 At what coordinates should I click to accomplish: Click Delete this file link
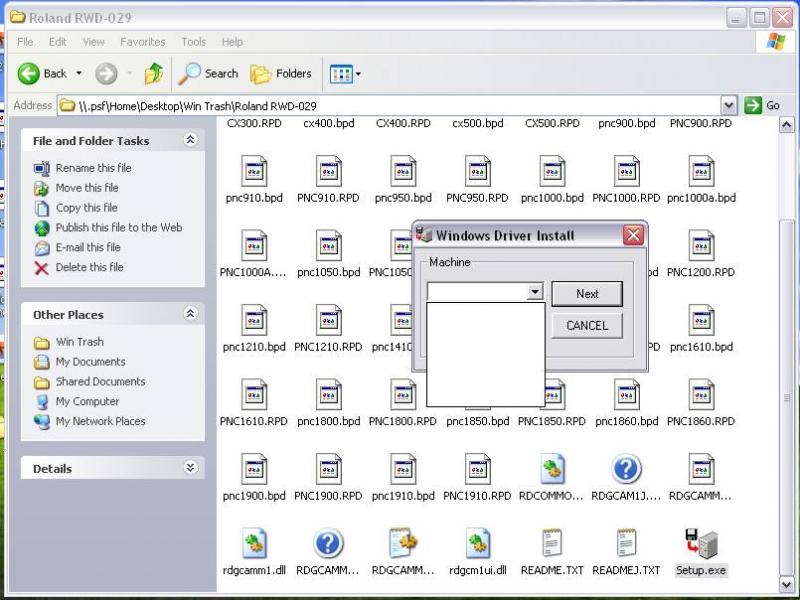coord(89,267)
